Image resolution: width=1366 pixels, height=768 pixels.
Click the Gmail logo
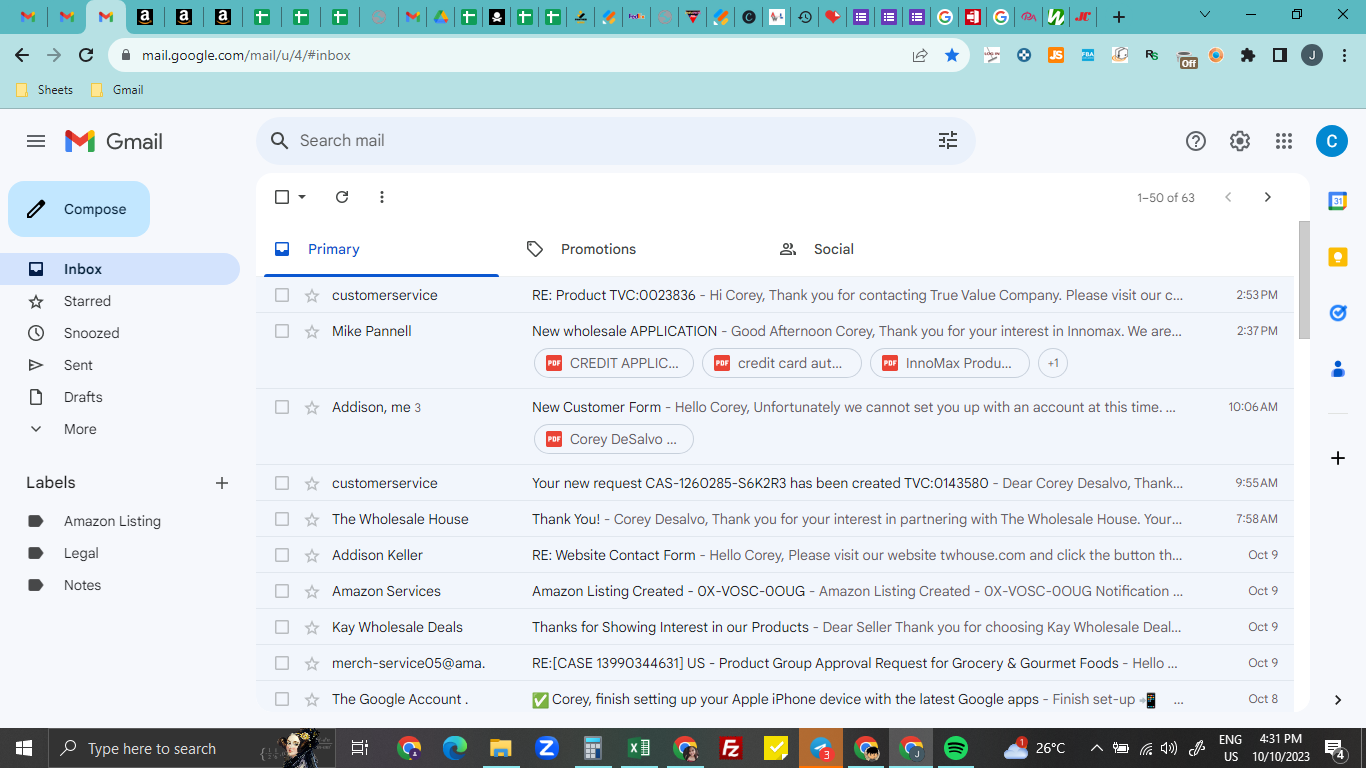click(114, 141)
